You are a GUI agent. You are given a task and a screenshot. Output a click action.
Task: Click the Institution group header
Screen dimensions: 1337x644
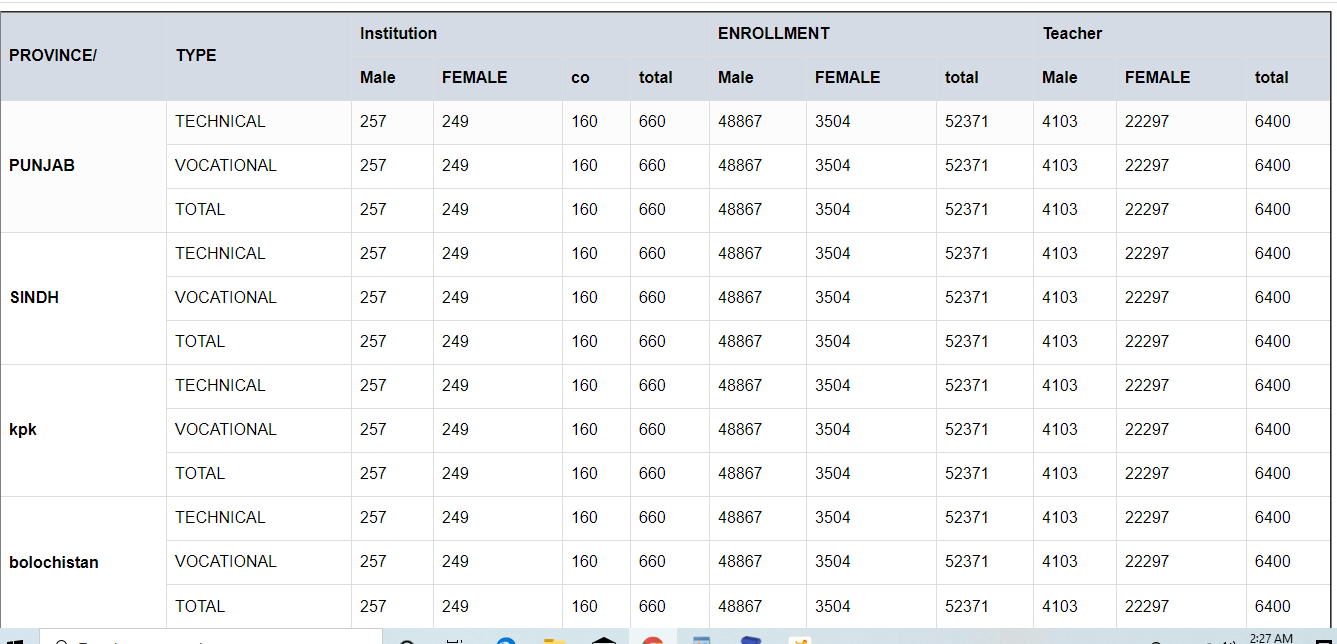tap(398, 34)
